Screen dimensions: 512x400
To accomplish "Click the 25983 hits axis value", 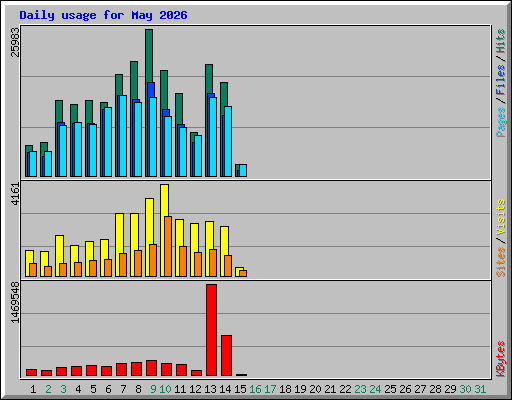I will coord(15,42).
